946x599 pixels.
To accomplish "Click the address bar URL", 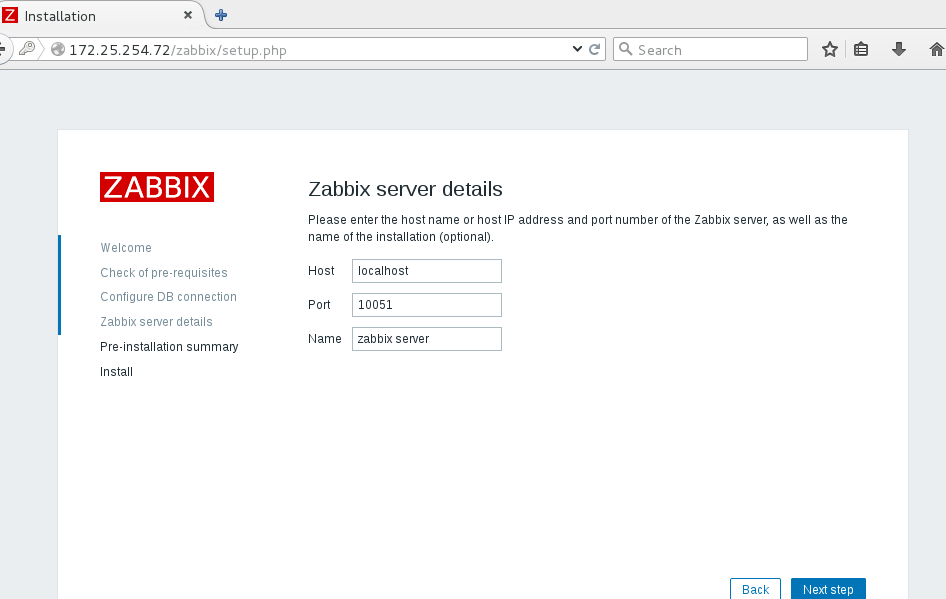I will [x=178, y=50].
